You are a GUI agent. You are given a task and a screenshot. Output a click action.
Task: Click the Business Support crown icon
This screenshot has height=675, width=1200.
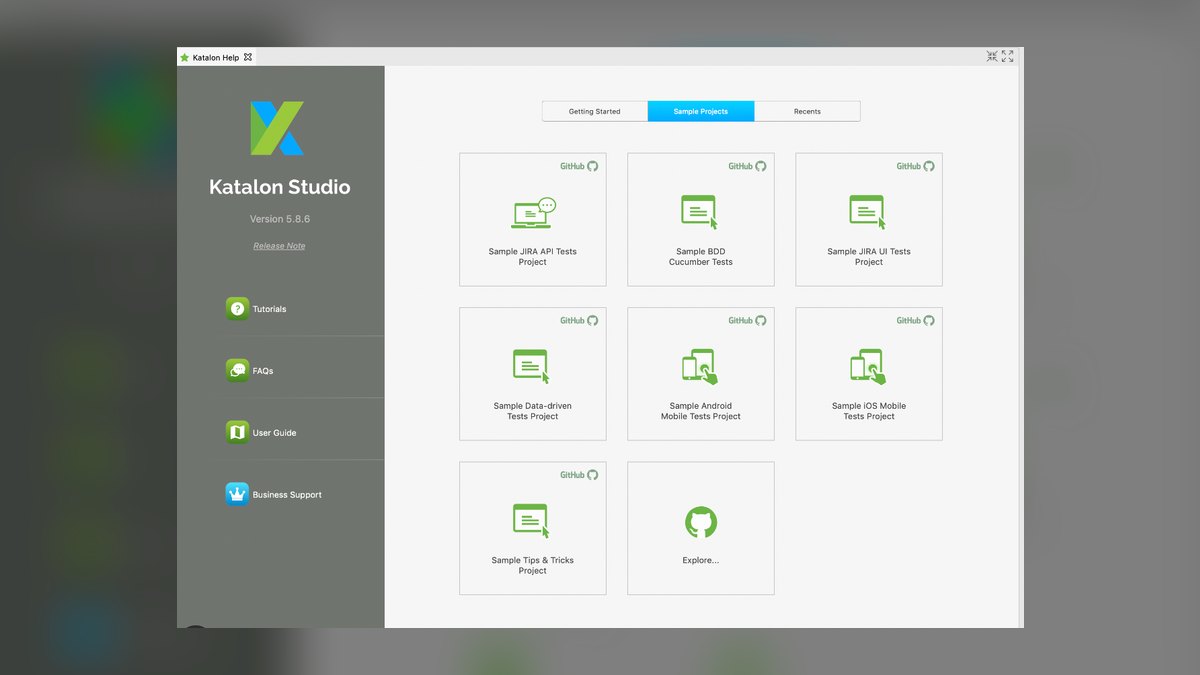point(237,494)
